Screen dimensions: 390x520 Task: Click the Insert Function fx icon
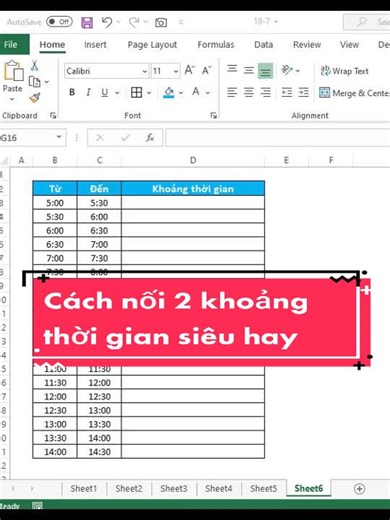(x=150, y=137)
